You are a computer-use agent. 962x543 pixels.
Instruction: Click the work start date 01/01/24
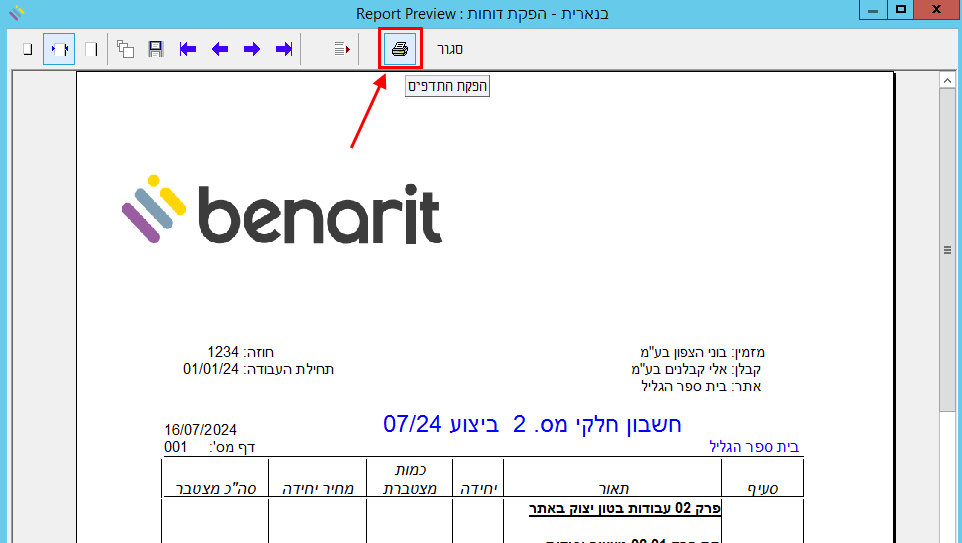coord(210,369)
